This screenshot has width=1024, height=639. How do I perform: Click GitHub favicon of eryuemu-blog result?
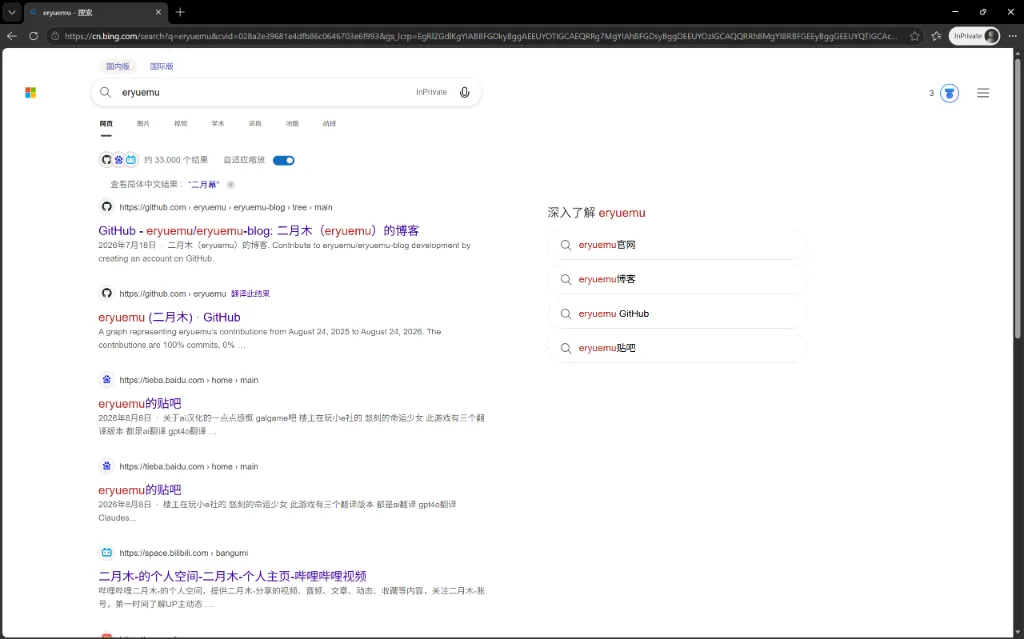click(x=106, y=206)
